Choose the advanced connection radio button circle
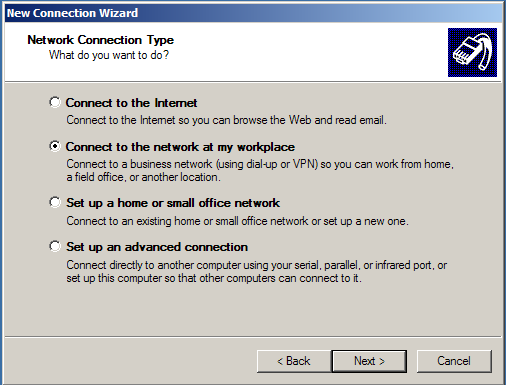 55,246
